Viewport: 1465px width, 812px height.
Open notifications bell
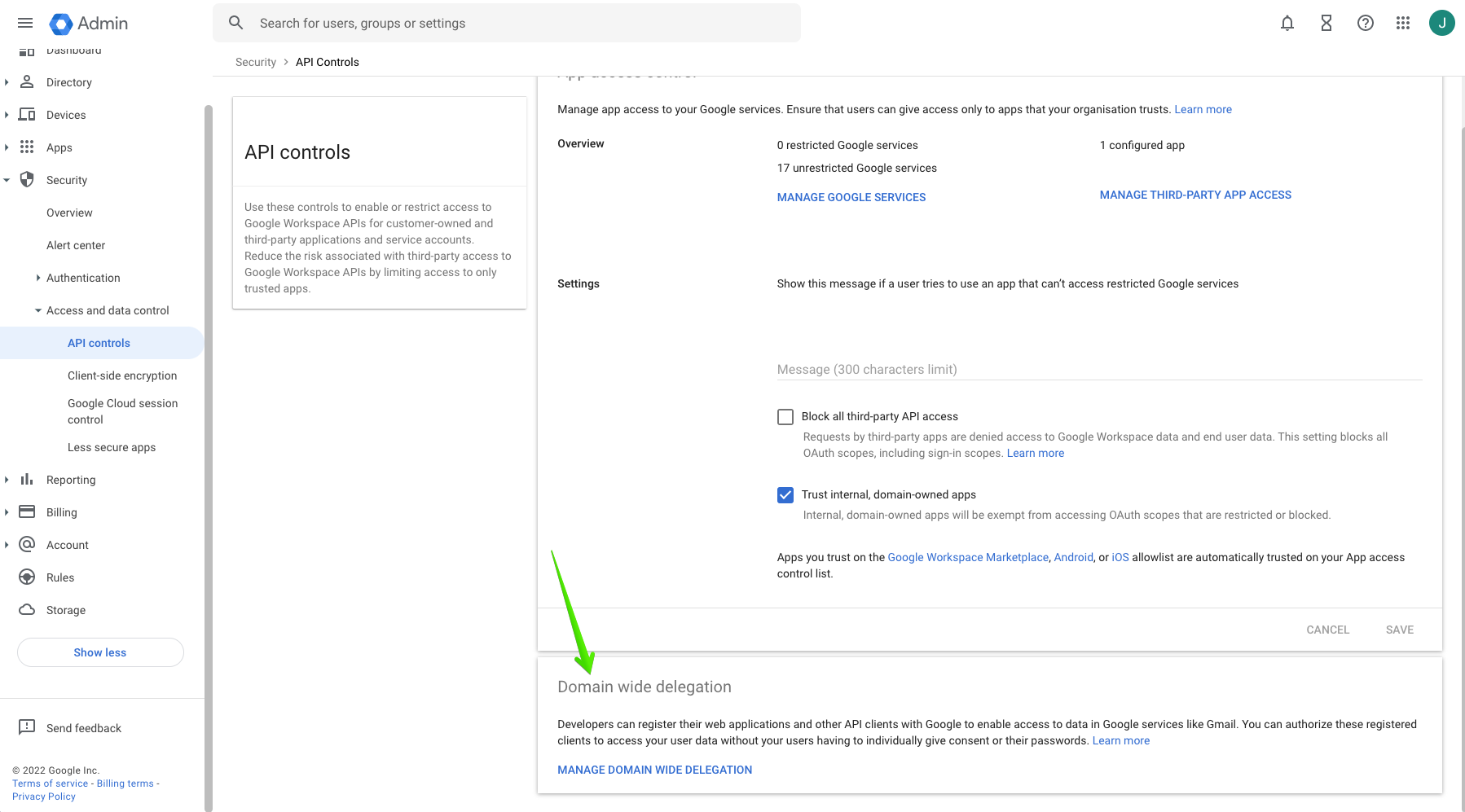(x=1287, y=23)
